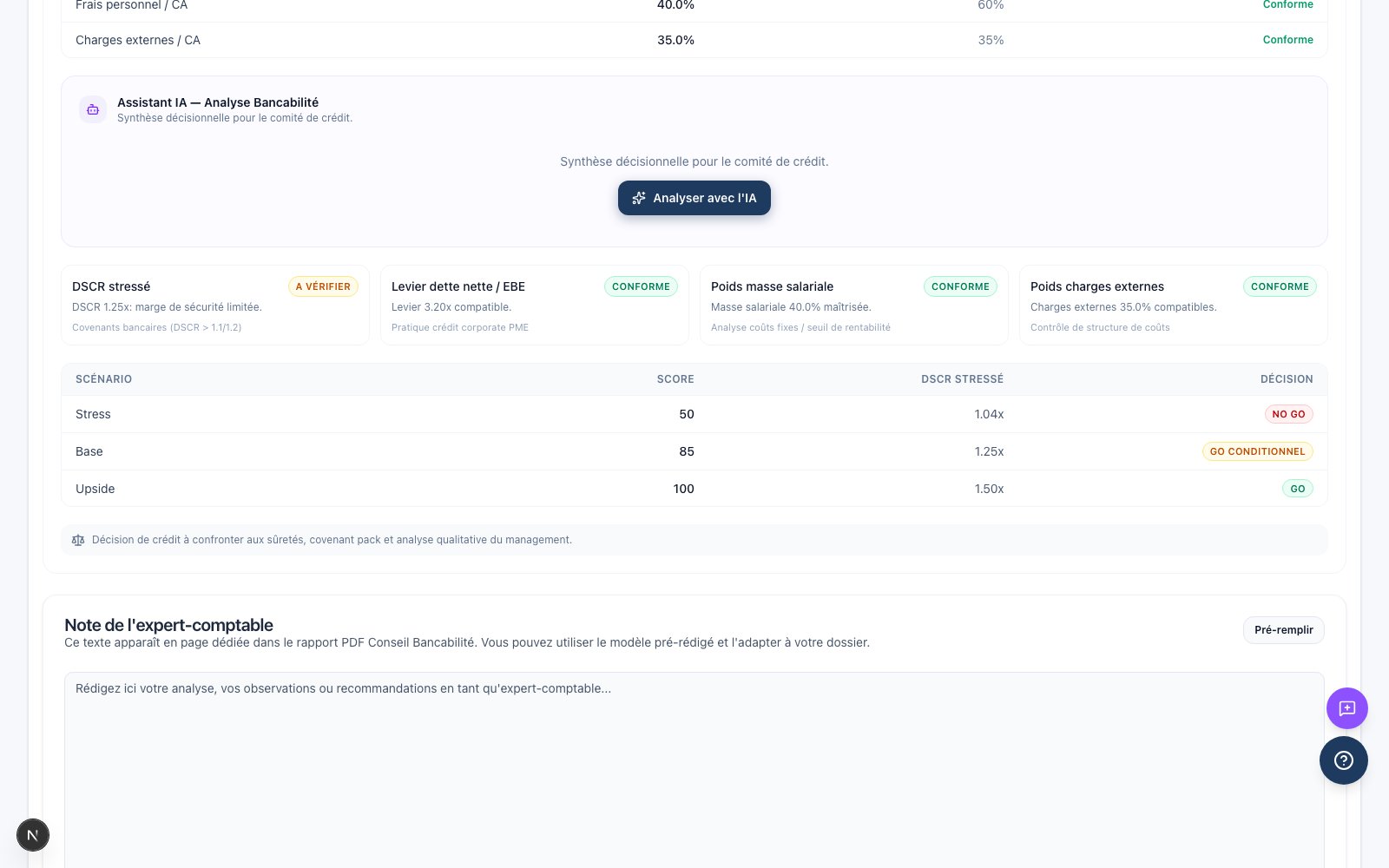Click into the expert-comptable note text area
The image size is (1389, 868).
coord(694,770)
